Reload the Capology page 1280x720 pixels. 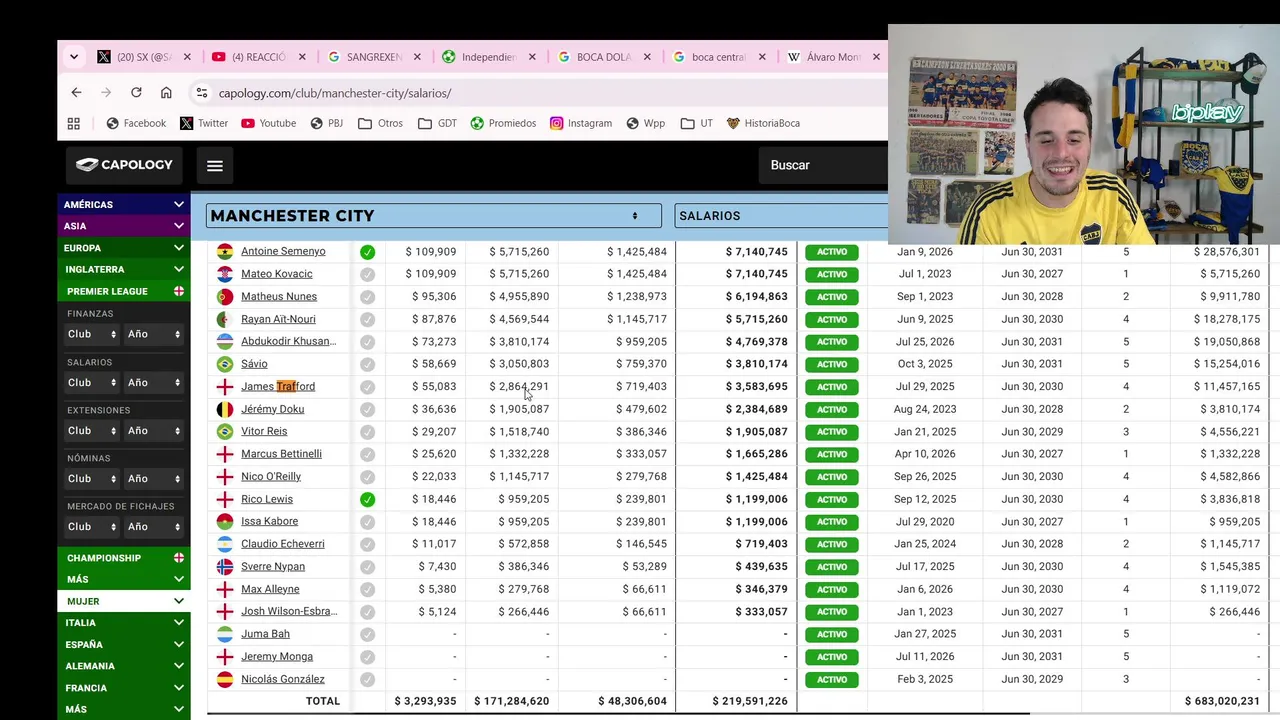(x=136, y=93)
